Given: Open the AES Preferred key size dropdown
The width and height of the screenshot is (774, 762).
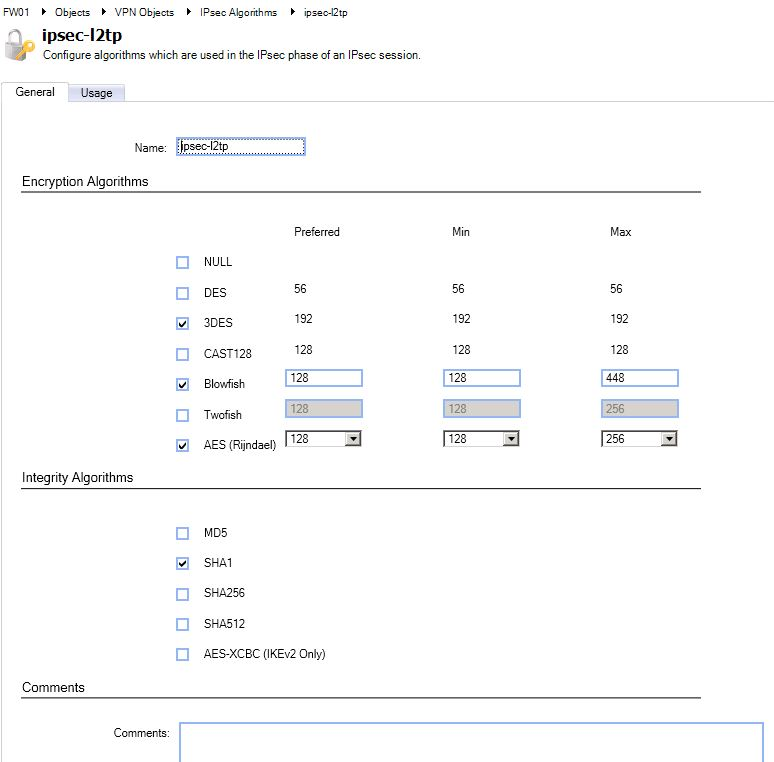Looking at the screenshot, I should [x=352, y=439].
